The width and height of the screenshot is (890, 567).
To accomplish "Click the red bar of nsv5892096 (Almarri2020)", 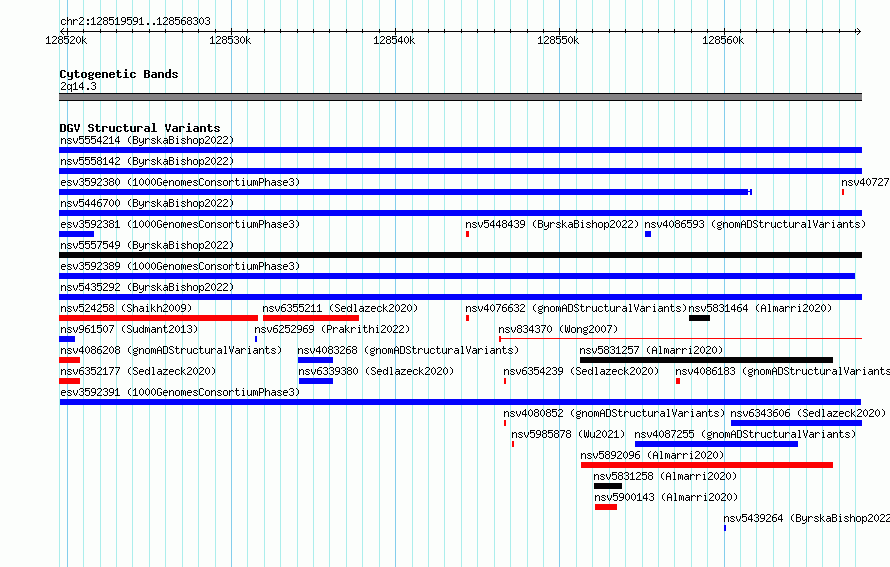I will point(707,465).
